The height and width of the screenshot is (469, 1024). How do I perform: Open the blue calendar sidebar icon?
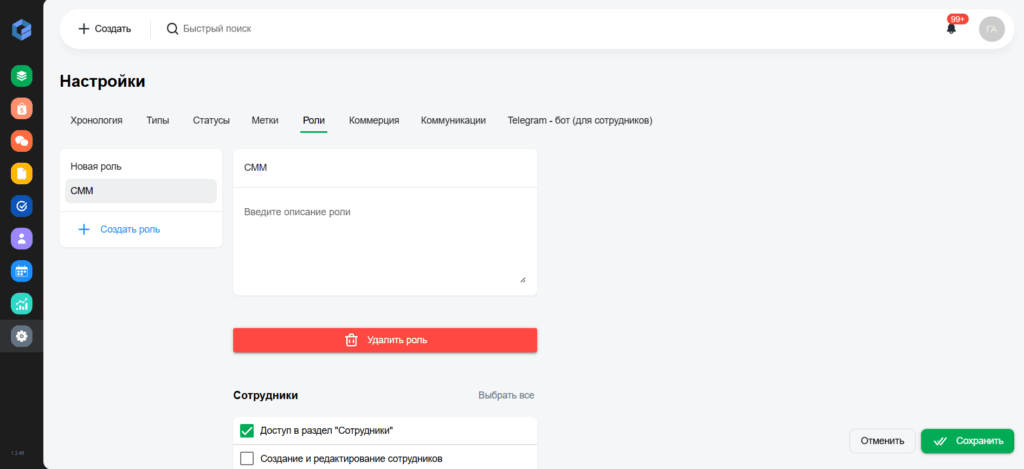(x=22, y=271)
